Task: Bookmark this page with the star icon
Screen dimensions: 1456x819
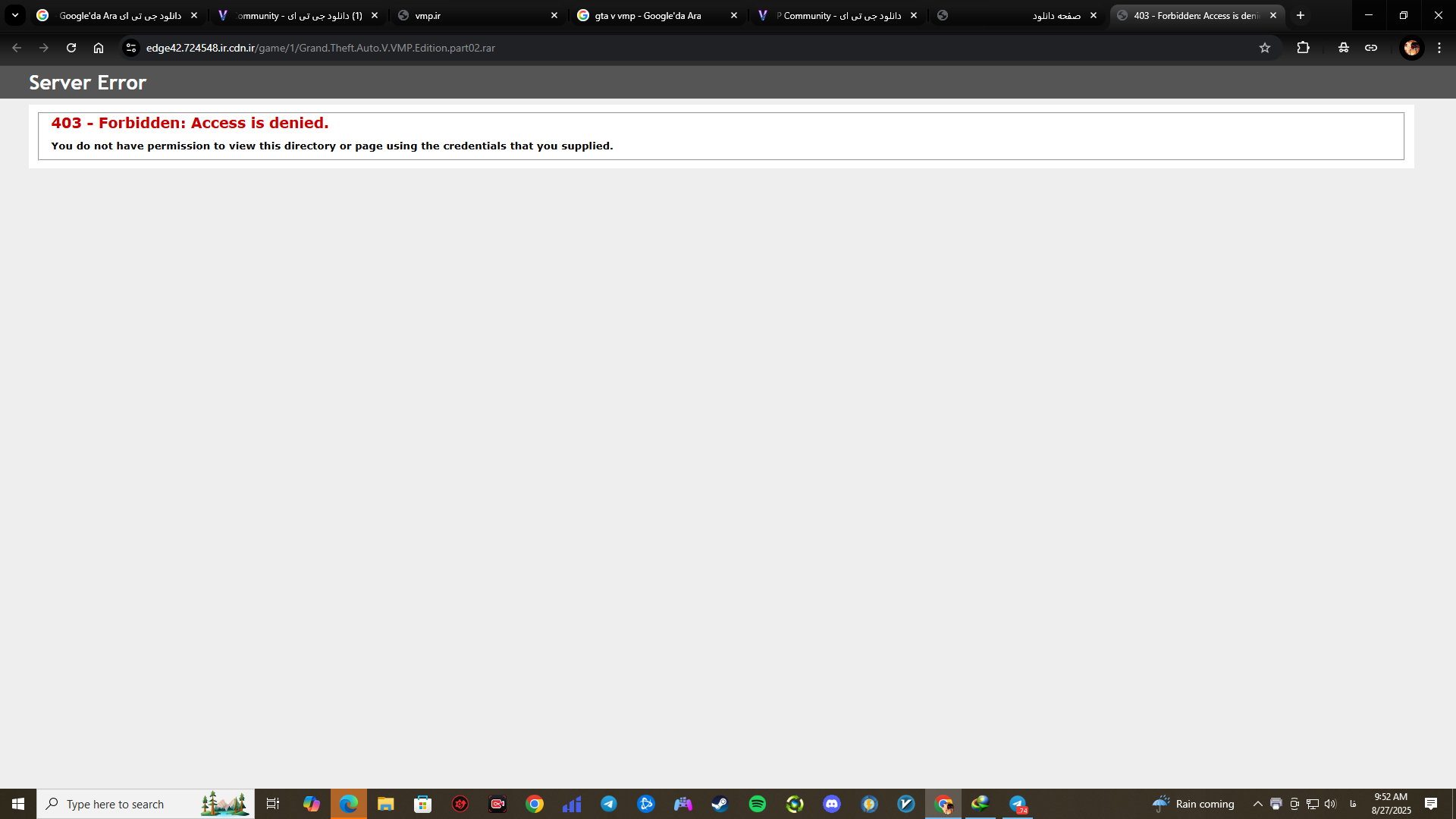Action: [x=1264, y=48]
